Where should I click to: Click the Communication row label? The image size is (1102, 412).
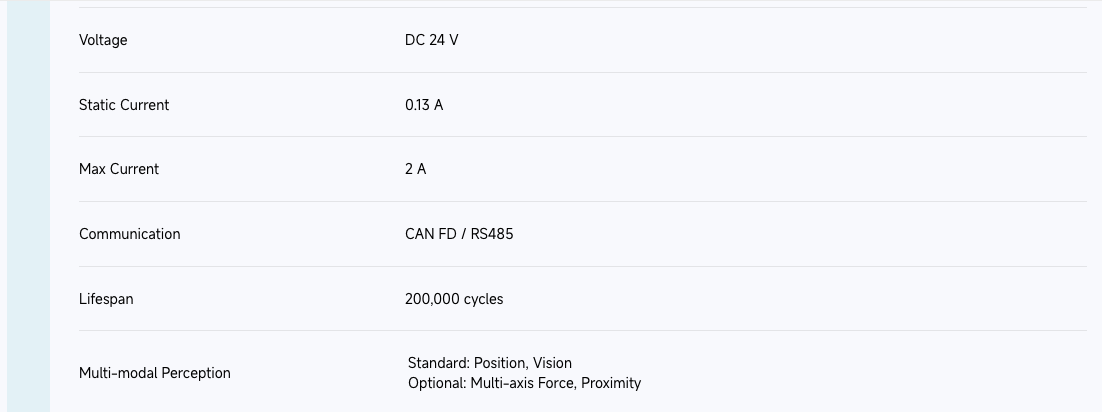[x=130, y=234]
